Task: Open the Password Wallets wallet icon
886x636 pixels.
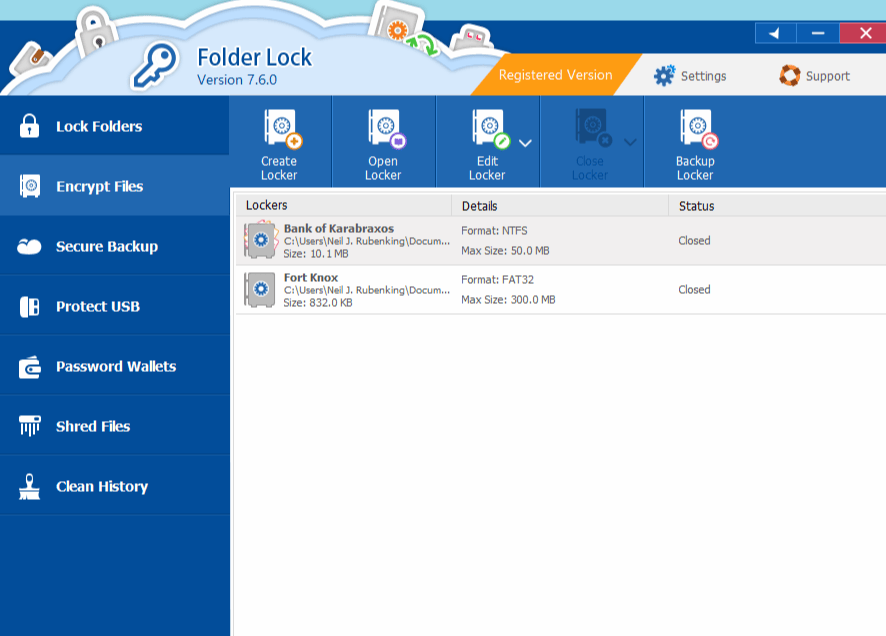Action: click(x=29, y=367)
